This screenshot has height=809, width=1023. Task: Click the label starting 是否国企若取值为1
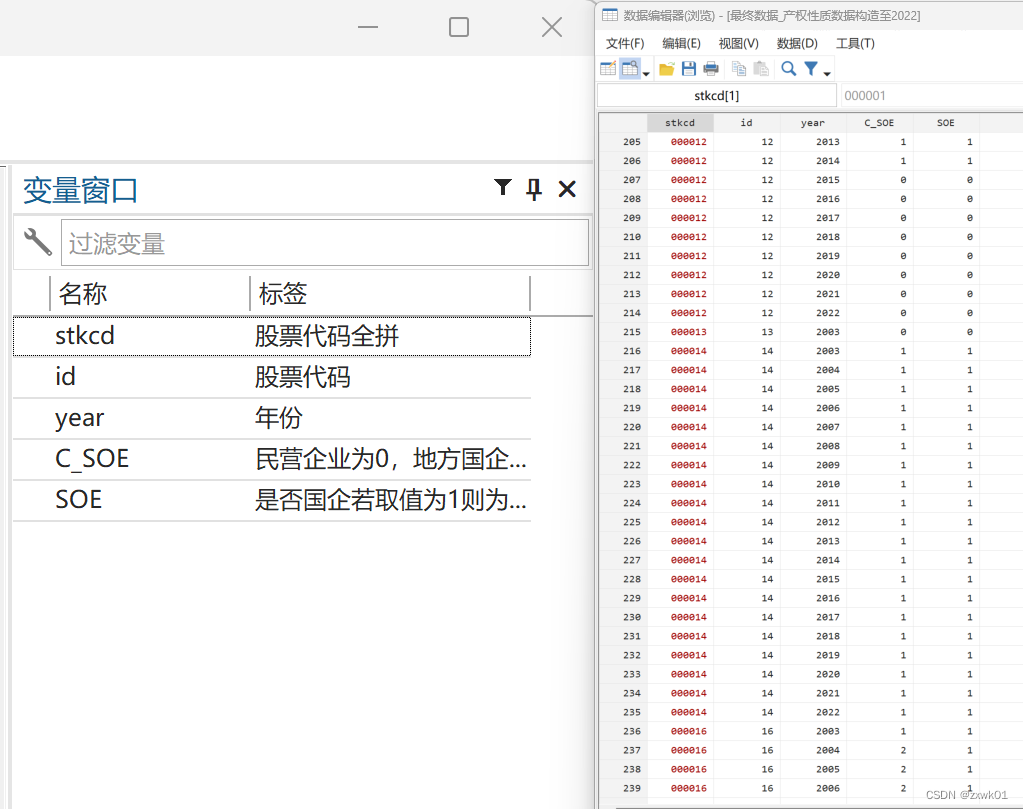[x=390, y=500]
